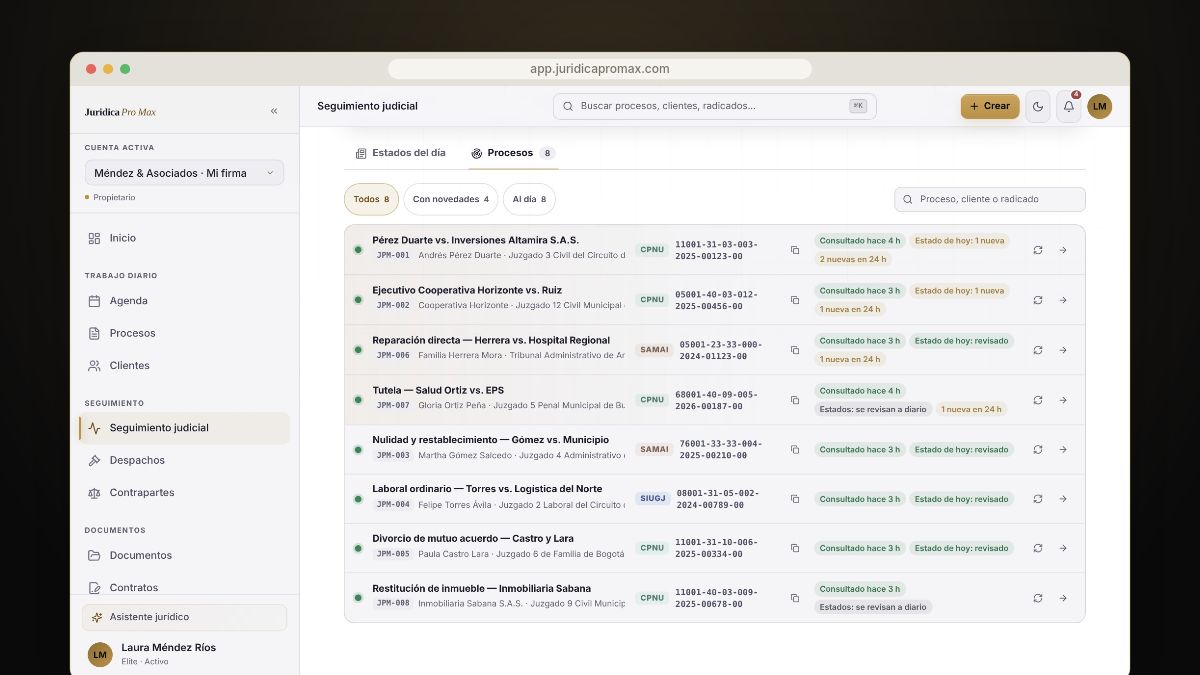Click SAMAI badge on Reparación directa row
This screenshot has width=1200, height=675.
click(x=655, y=350)
